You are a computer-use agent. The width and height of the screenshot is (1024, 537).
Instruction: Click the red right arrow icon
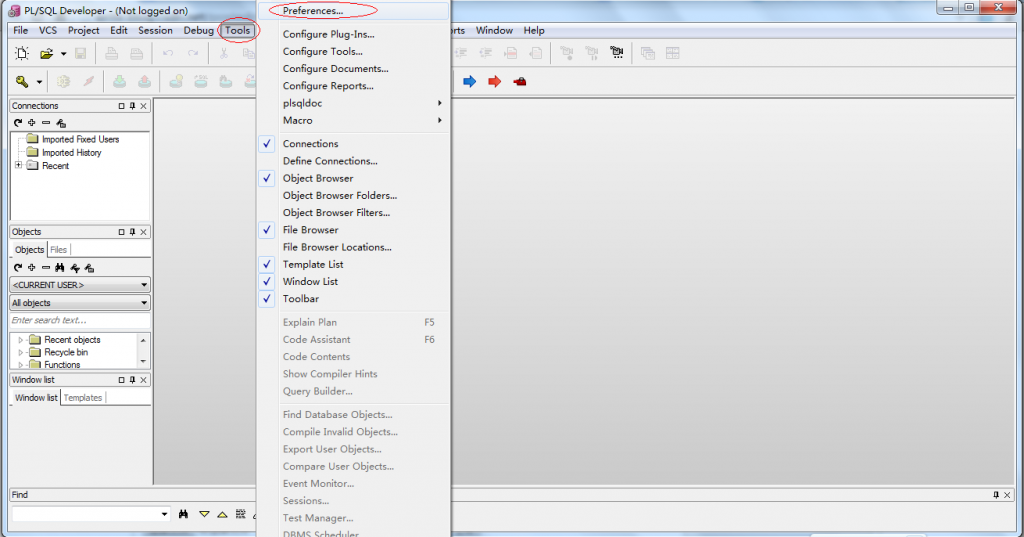pos(494,82)
